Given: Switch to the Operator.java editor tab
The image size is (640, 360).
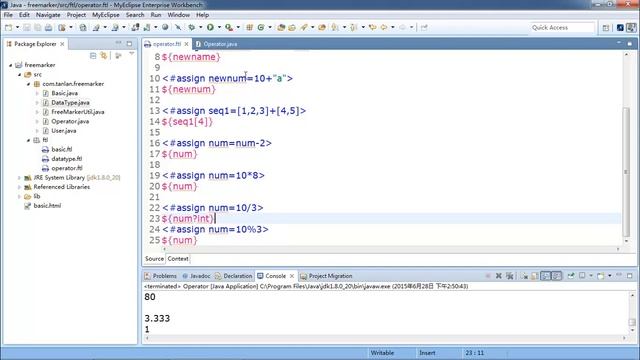Looking at the screenshot, I should (216, 44).
